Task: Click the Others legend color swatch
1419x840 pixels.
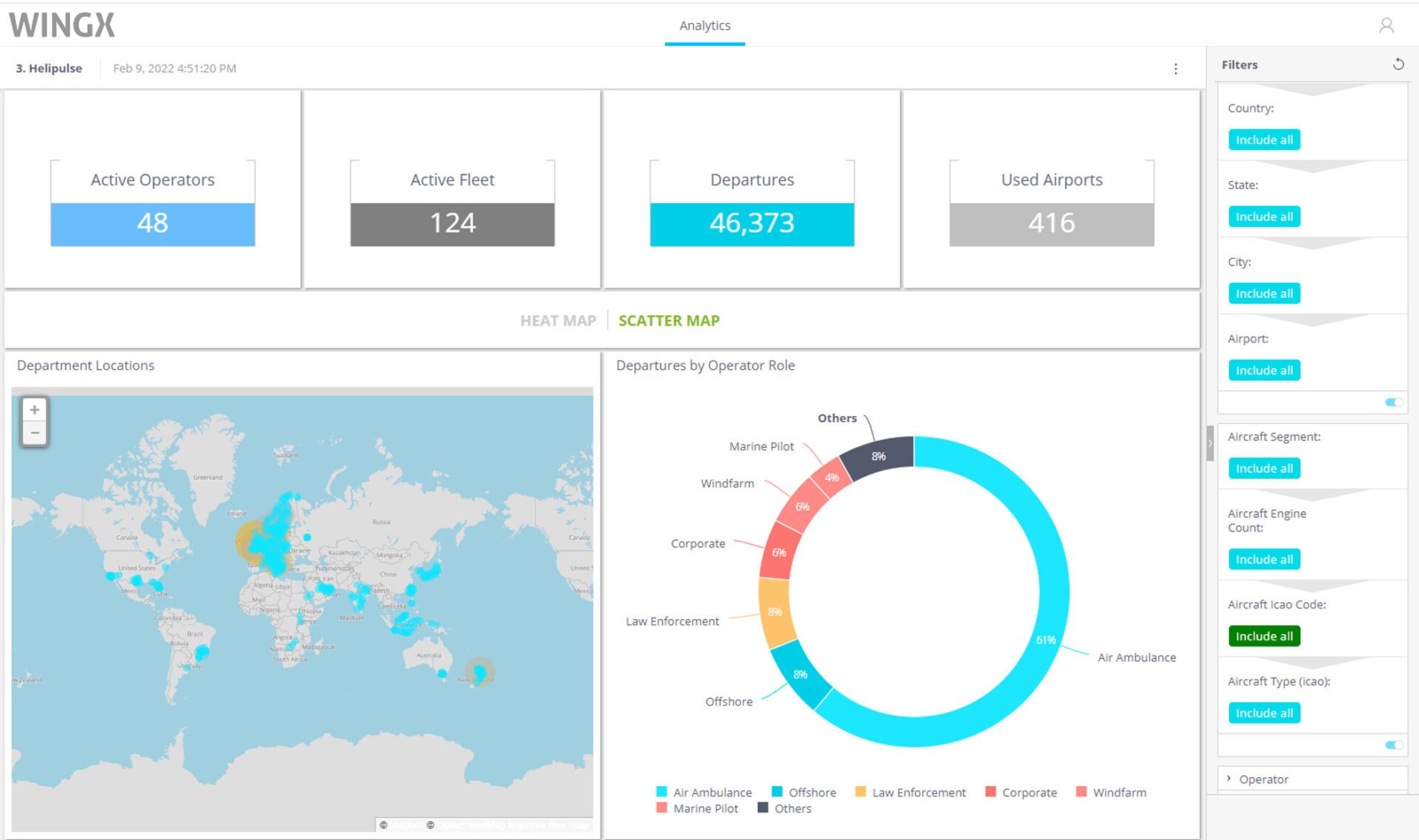Action: (x=763, y=808)
